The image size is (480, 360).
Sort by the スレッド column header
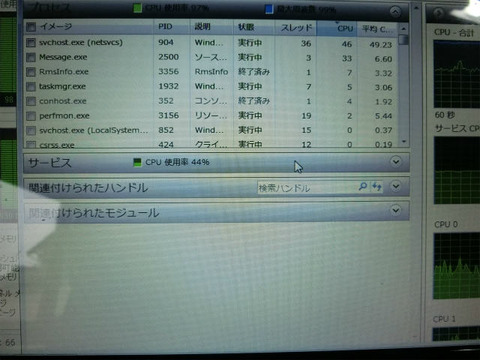coord(296,28)
